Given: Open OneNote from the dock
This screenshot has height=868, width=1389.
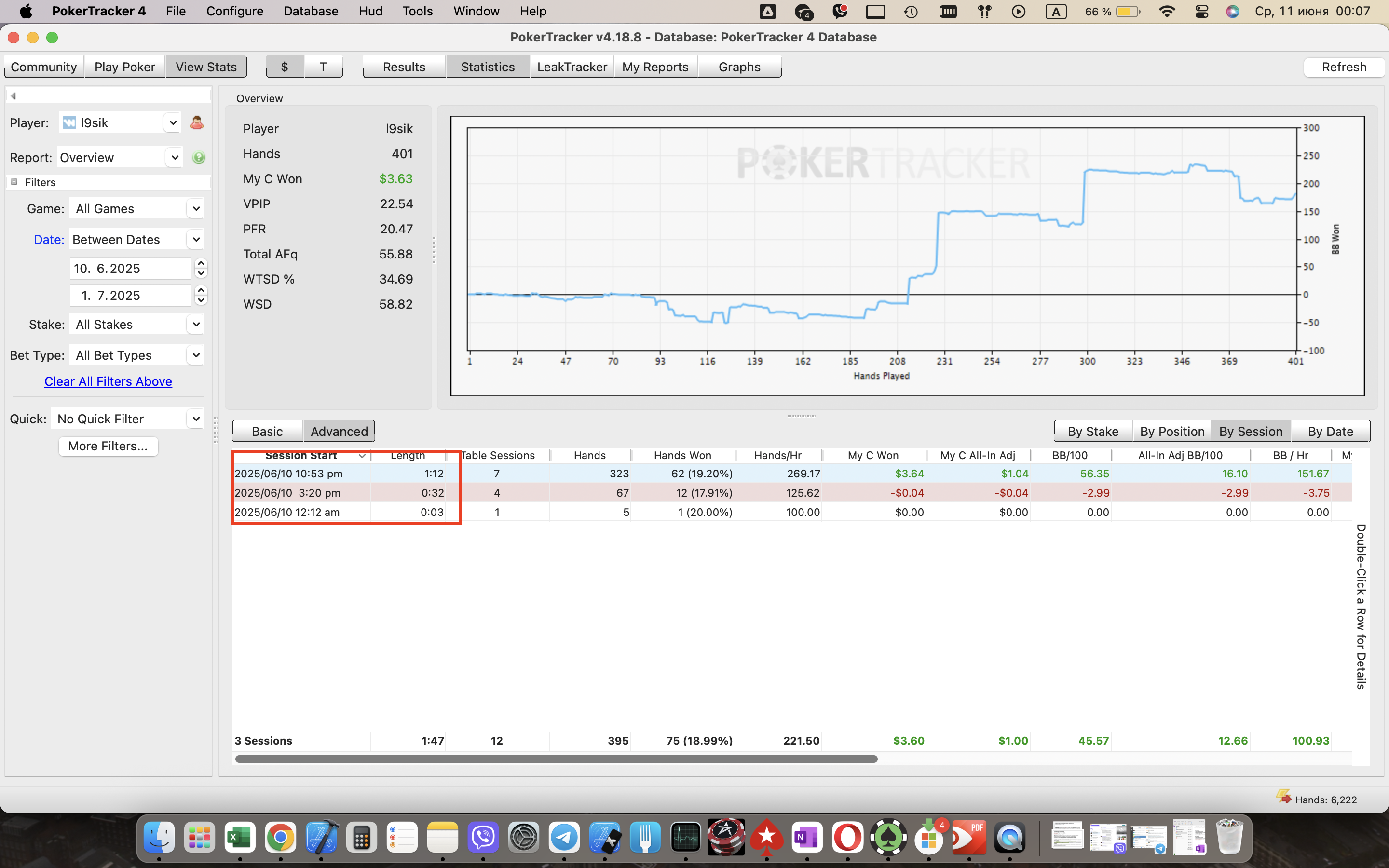Looking at the screenshot, I should point(807,838).
